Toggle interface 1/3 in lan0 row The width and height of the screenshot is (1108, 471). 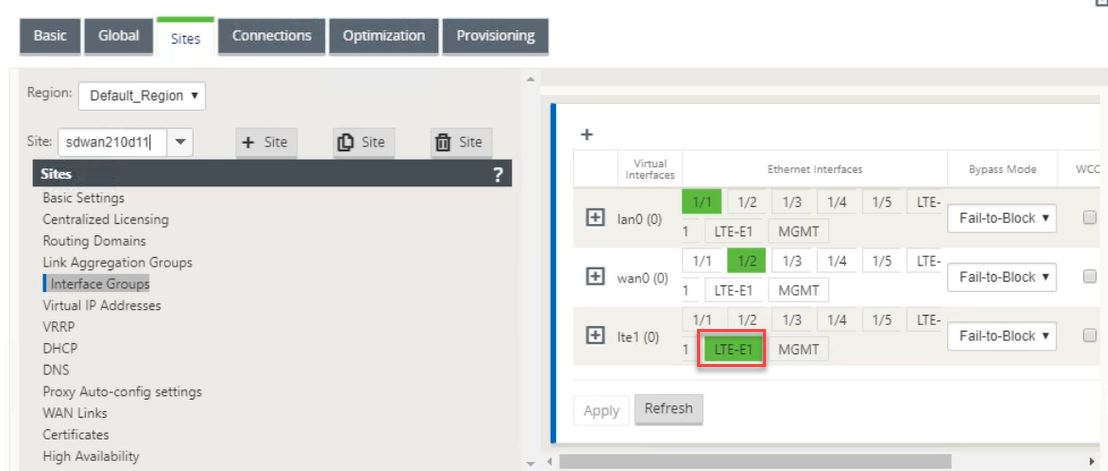pyautogui.click(x=792, y=203)
